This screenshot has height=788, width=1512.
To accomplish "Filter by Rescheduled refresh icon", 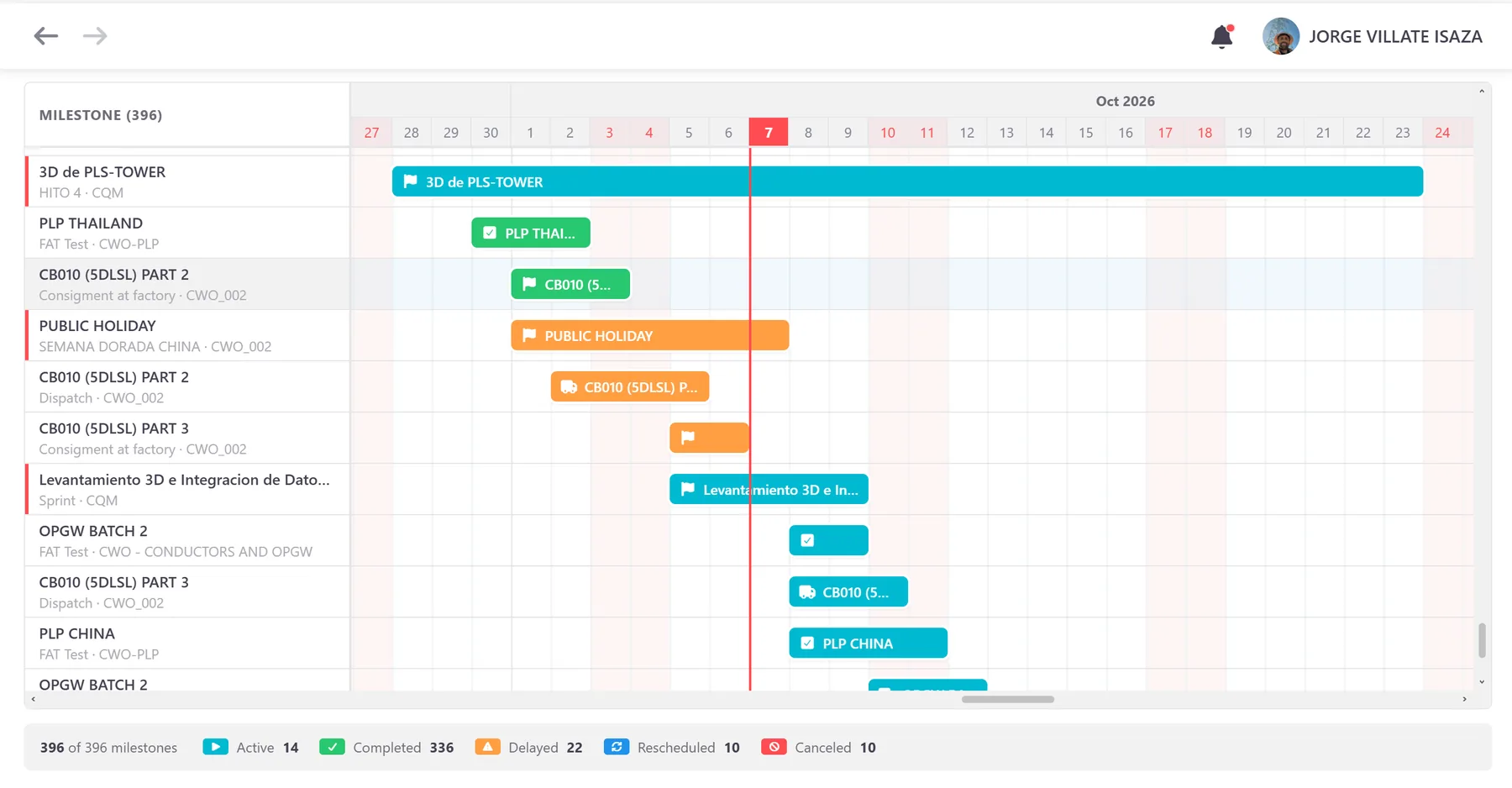I will [x=617, y=747].
